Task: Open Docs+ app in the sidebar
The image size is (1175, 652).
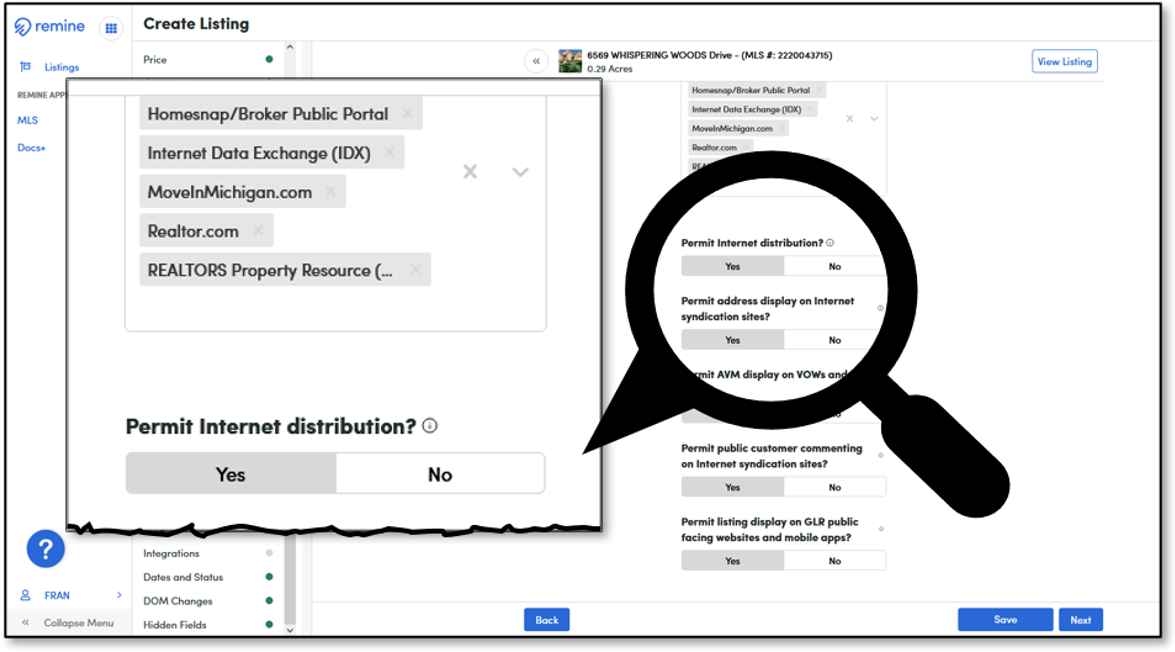Action: click(x=31, y=148)
